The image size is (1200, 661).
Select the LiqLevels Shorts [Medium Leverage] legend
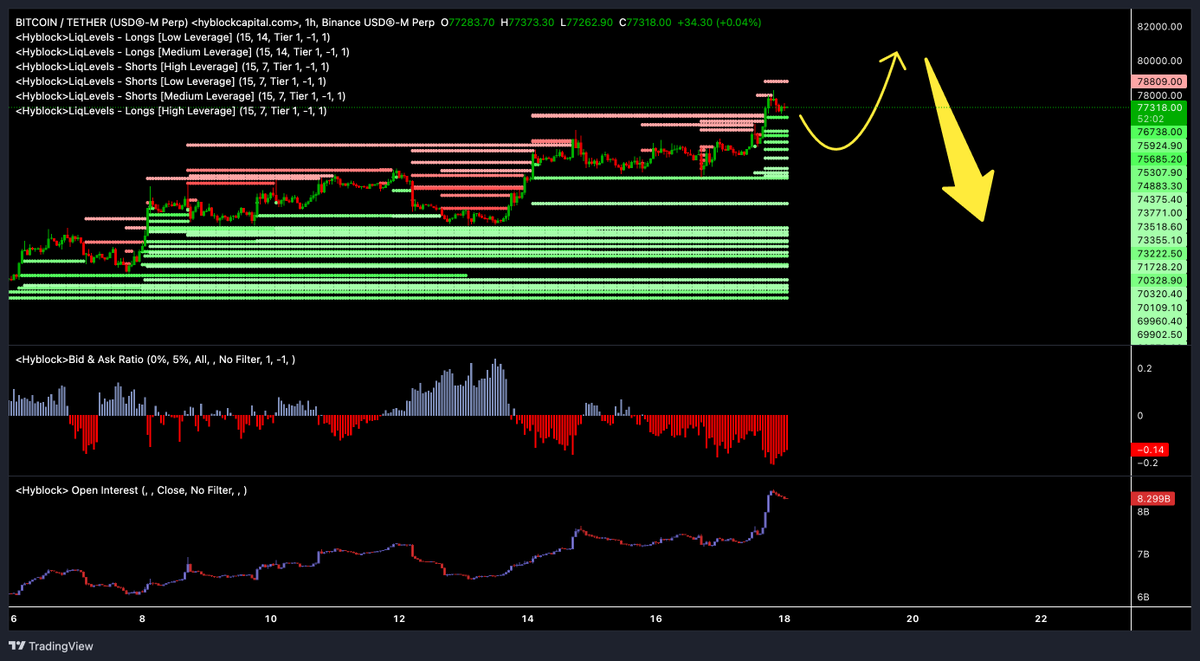click(181, 96)
